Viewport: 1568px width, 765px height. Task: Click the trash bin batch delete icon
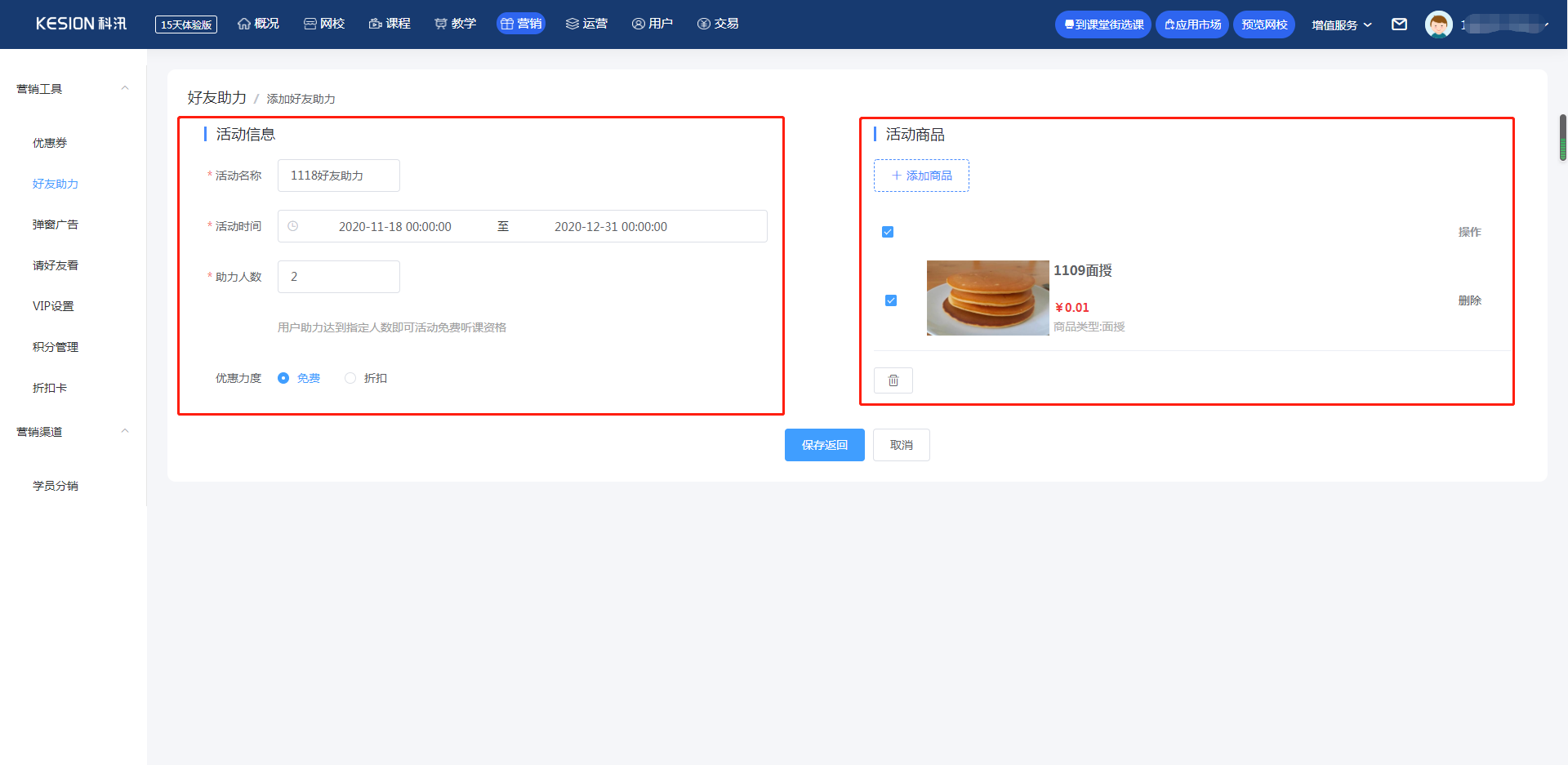point(893,380)
